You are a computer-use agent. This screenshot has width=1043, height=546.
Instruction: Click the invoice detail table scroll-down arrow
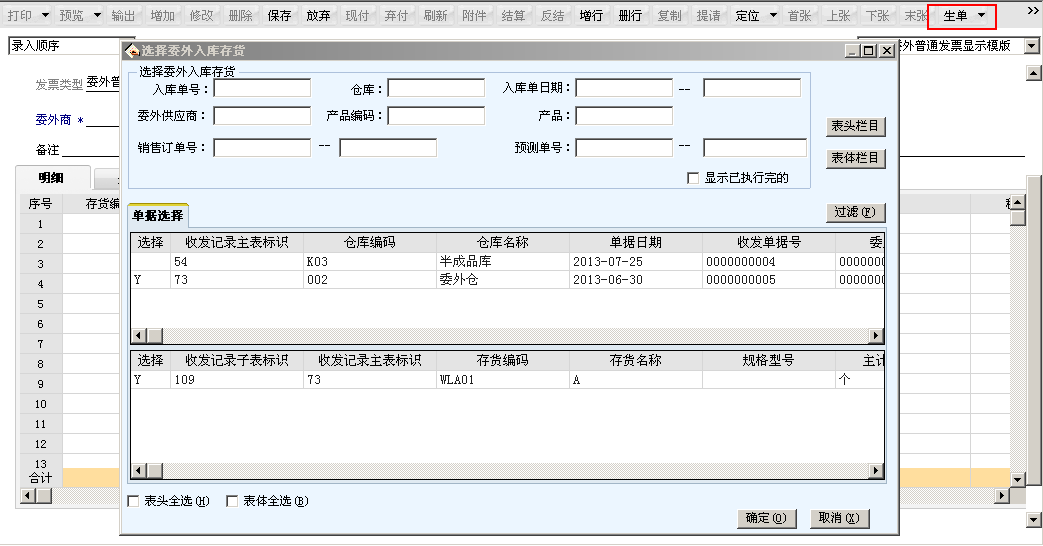coord(1017,479)
